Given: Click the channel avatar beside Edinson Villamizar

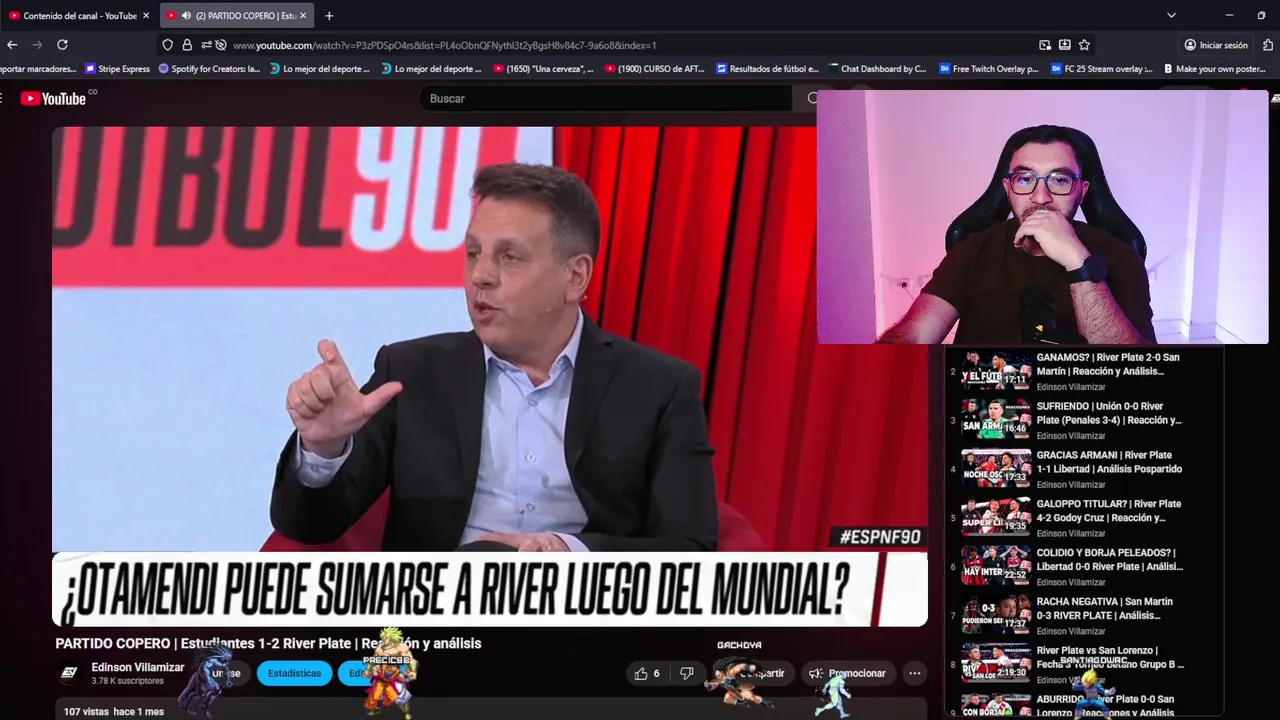Looking at the screenshot, I should click(x=69, y=673).
